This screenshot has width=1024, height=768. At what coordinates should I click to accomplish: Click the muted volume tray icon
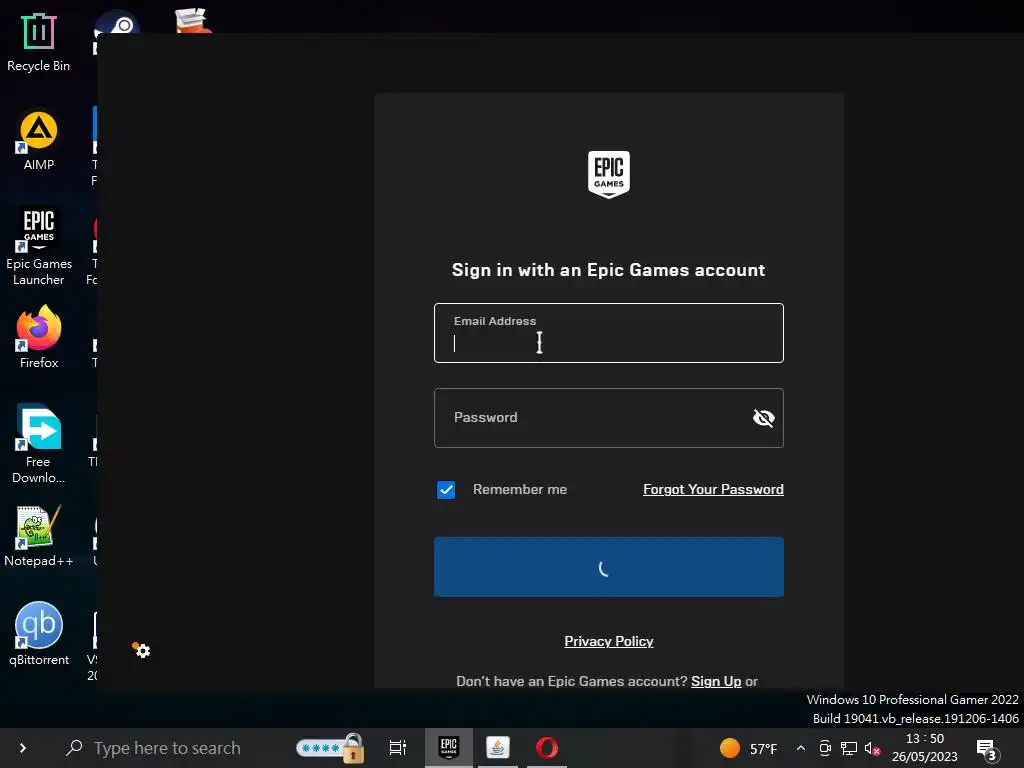click(x=872, y=748)
